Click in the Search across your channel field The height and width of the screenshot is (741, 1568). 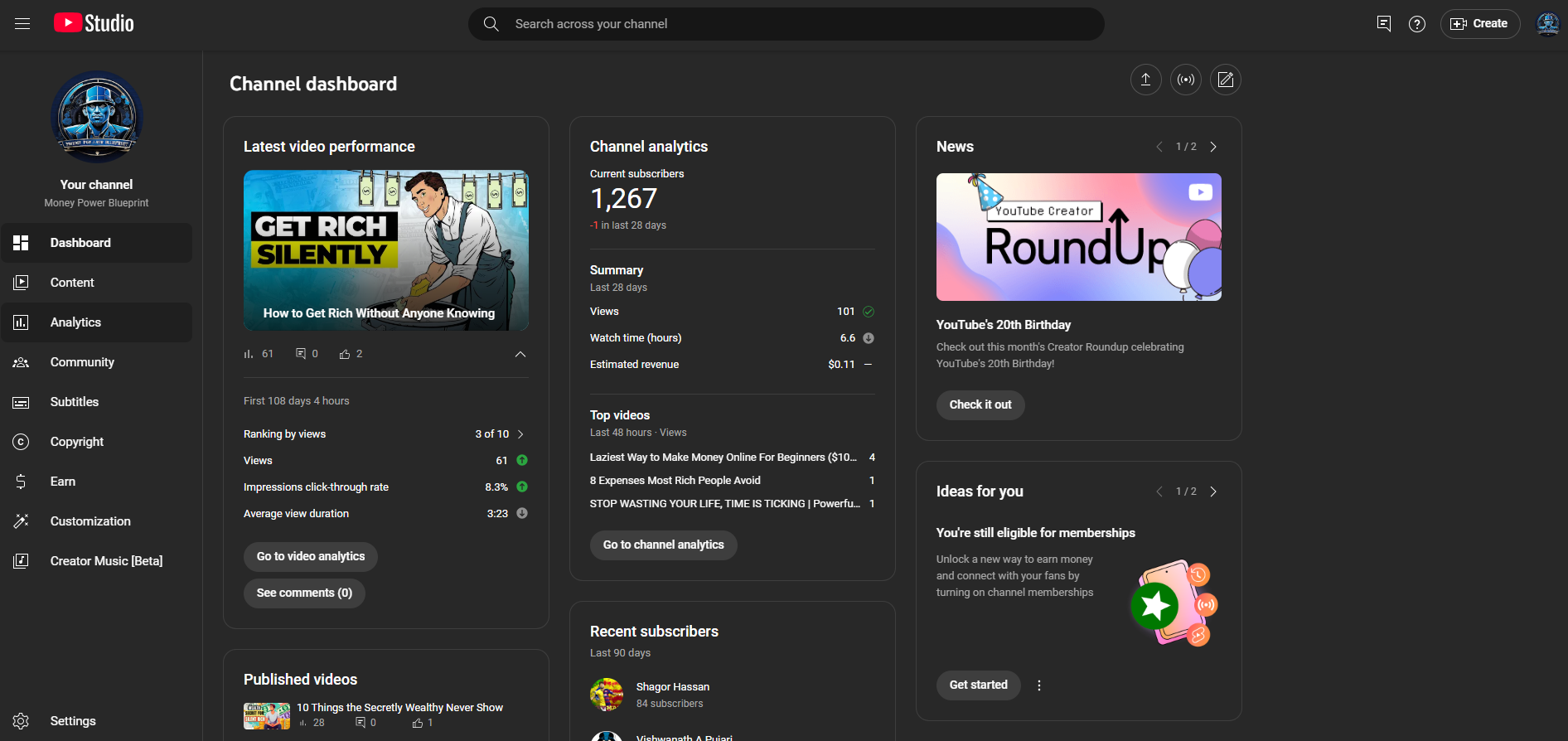tap(786, 24)
